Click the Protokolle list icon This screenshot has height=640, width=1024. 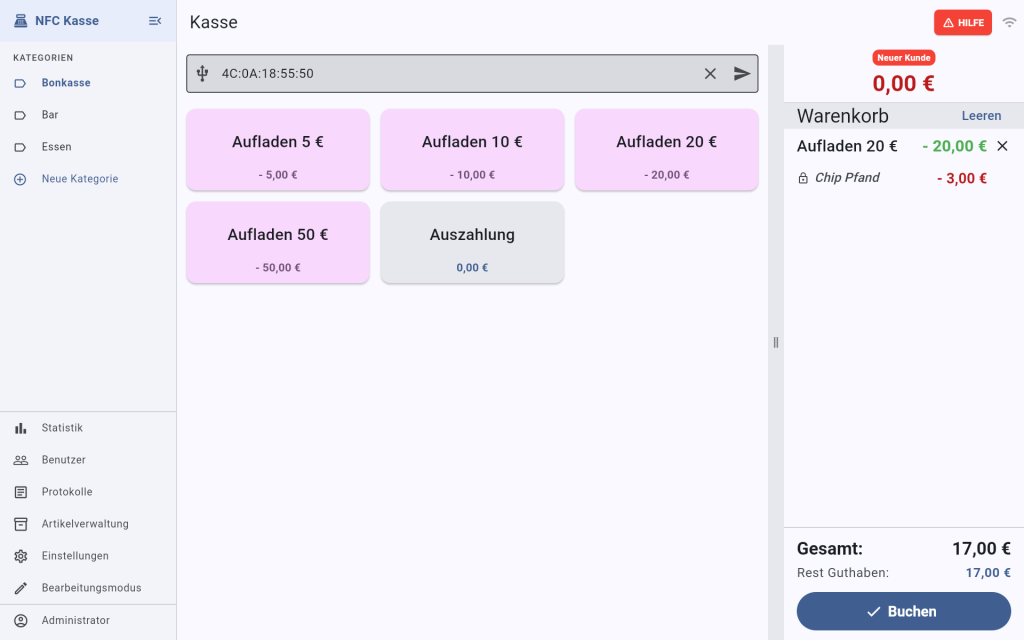[20, 492]
